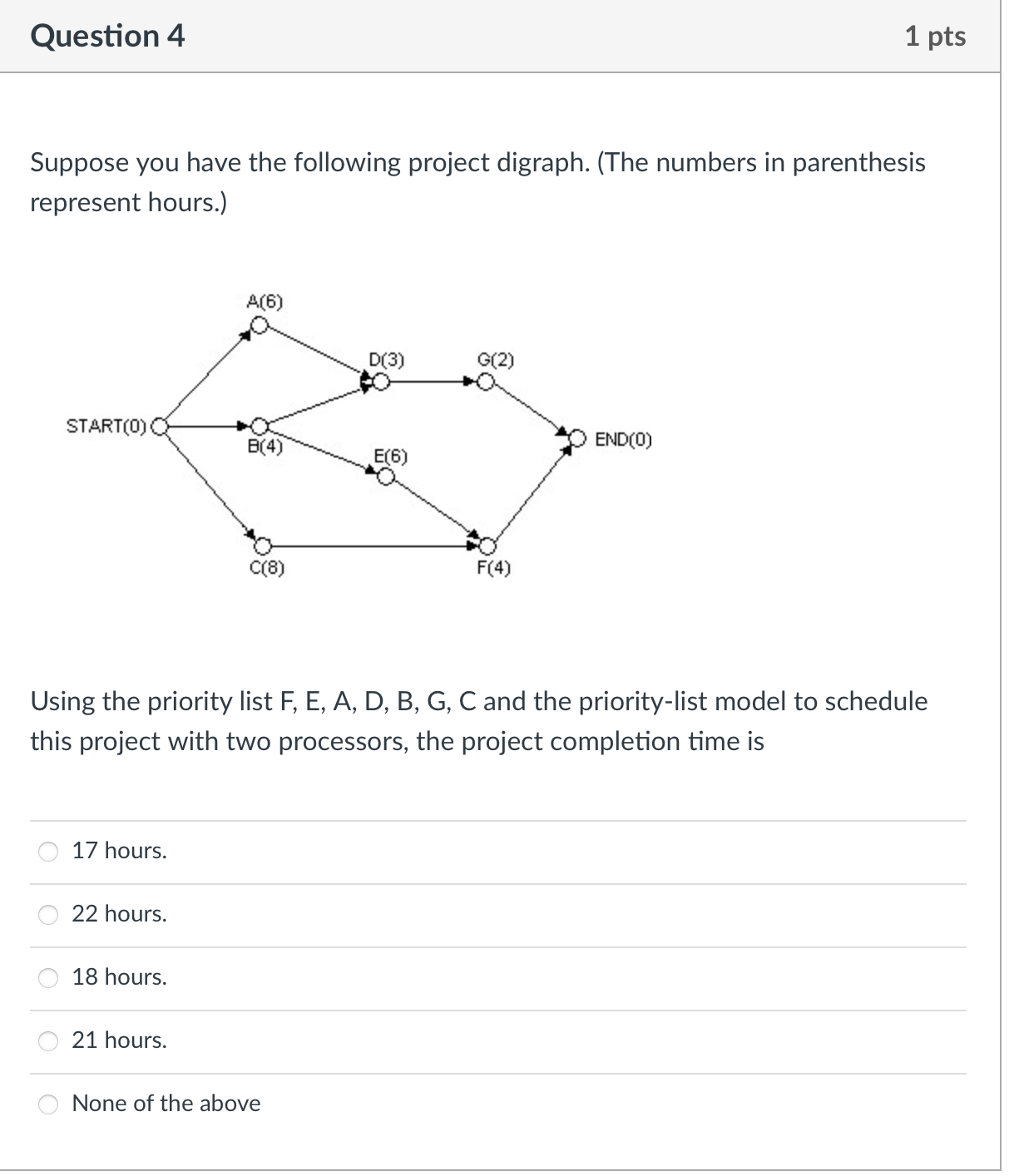Click the None of the above text
The image size is (1014, 1176).
[166, 1104]
